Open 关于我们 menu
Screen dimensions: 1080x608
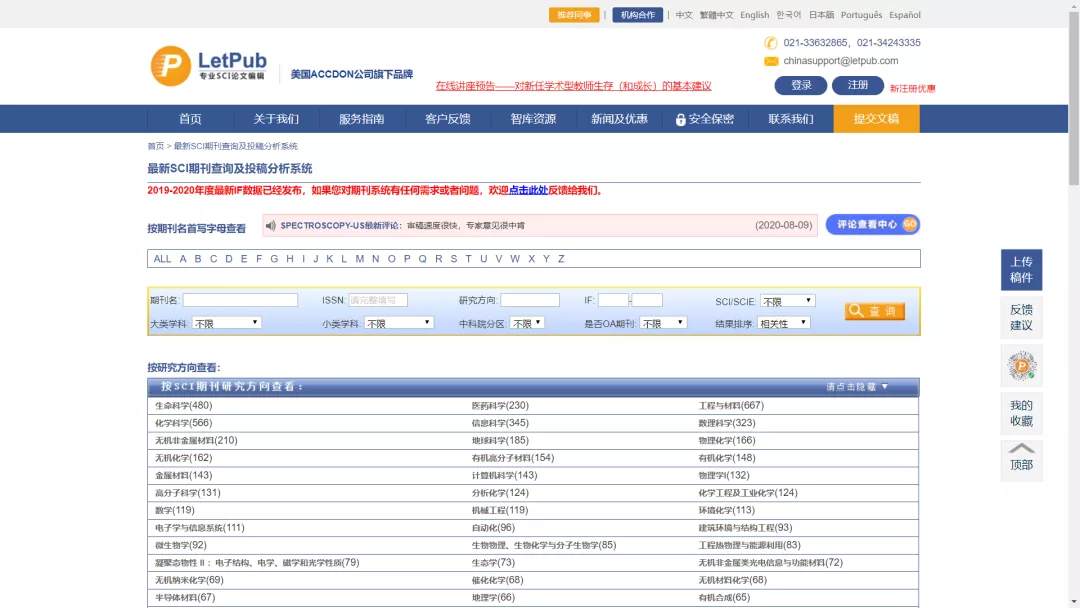pyautogui.click(x=276, y=119)
